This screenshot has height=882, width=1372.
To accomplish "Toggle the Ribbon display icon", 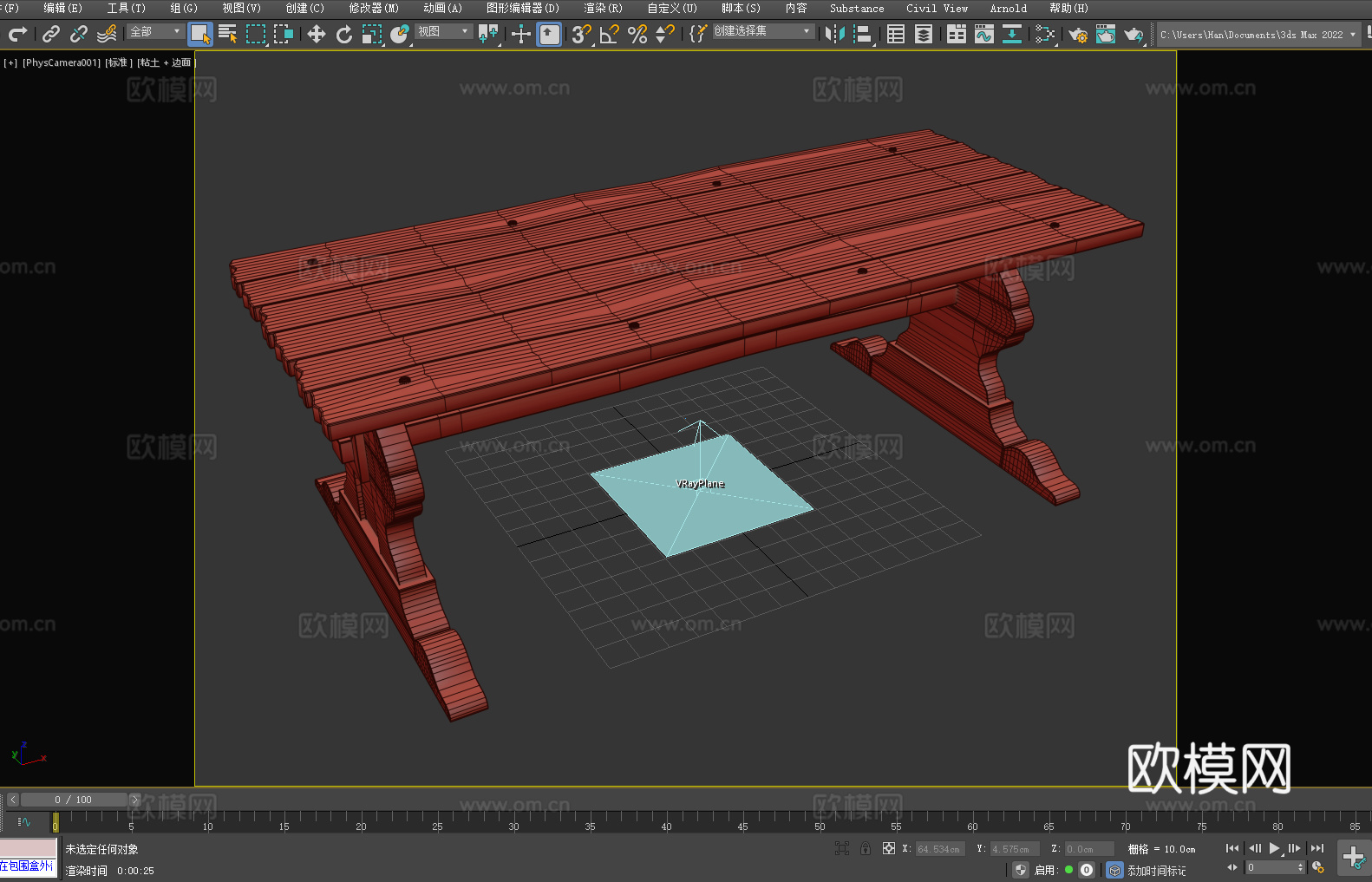I will 957,34.
